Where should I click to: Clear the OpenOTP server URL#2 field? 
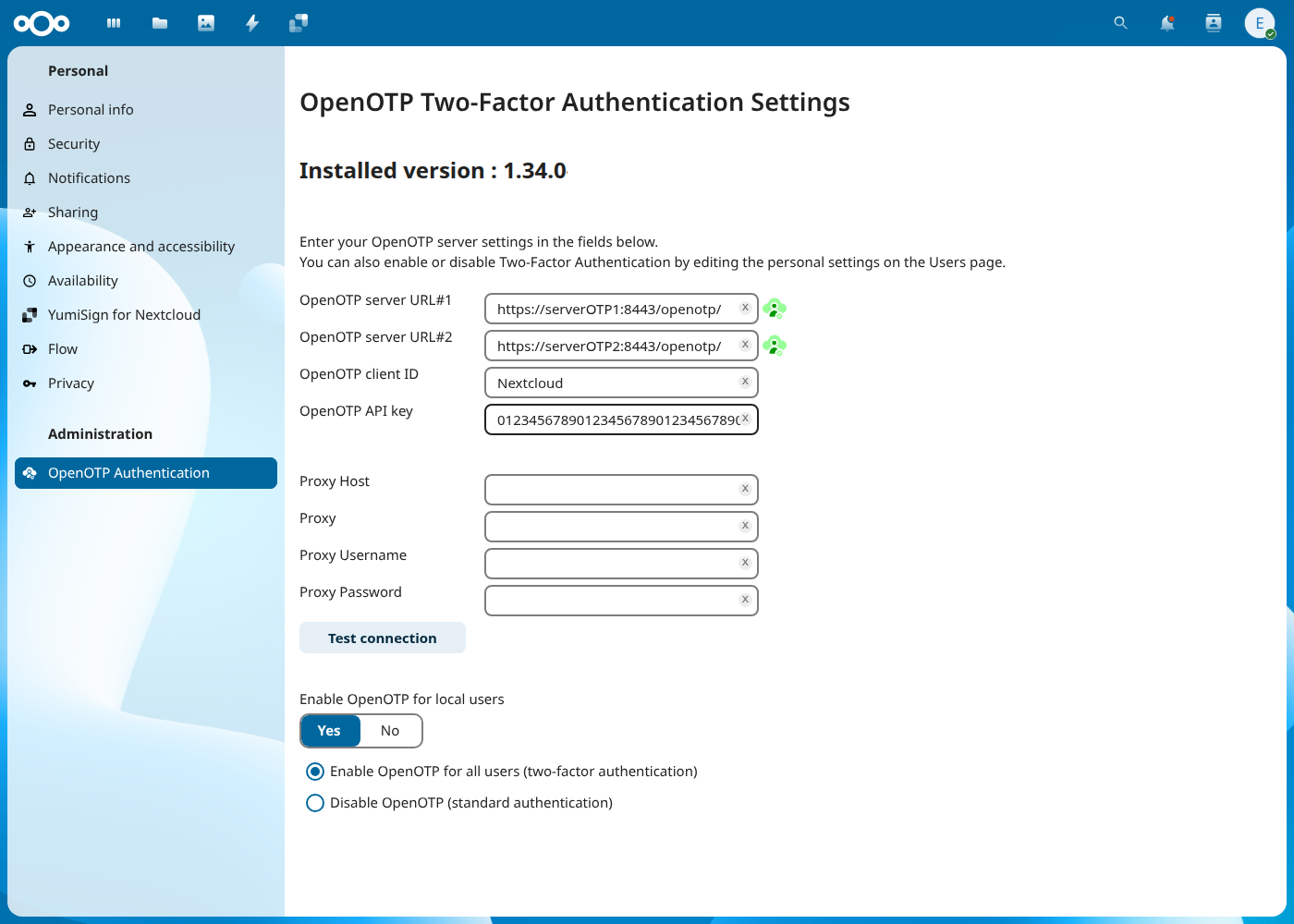pyautogui.click(x=745, y=345)
